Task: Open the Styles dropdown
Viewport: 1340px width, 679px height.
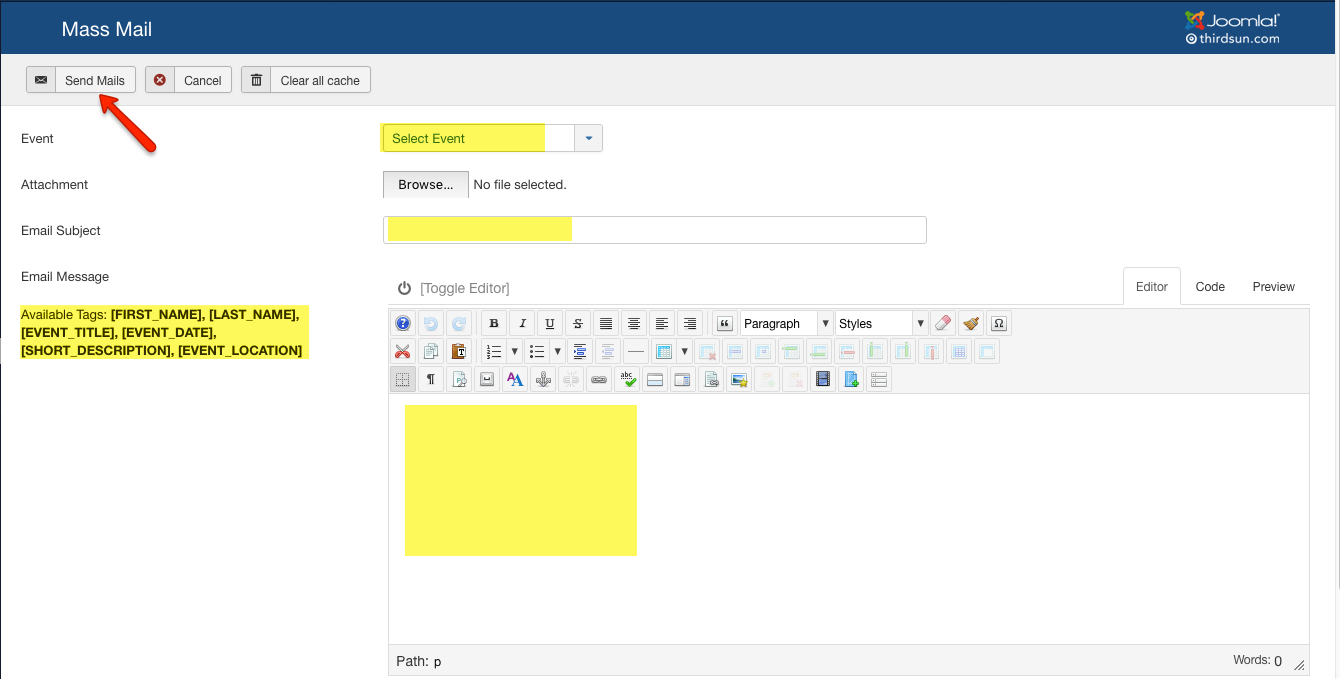Action: [x=881, y=324]
